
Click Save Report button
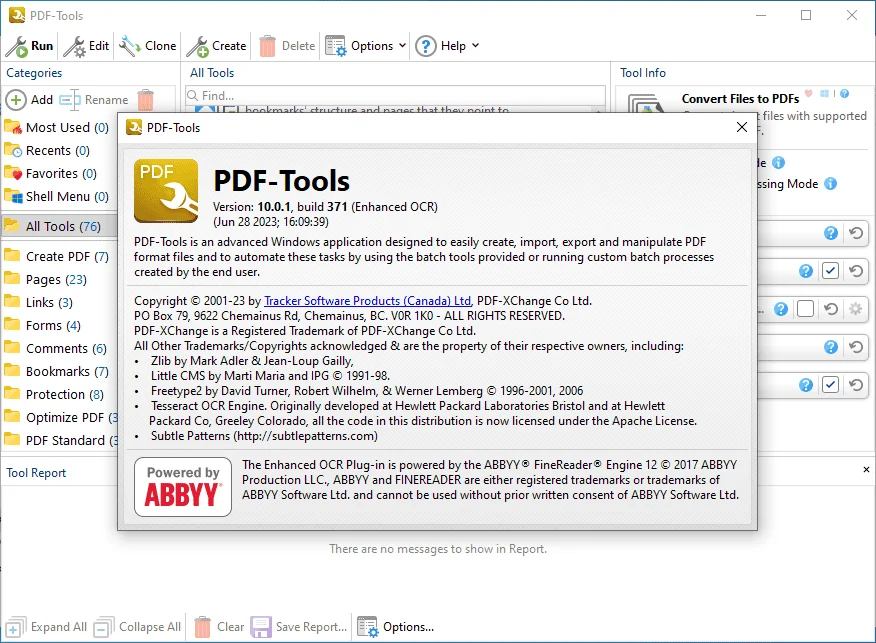299,627
